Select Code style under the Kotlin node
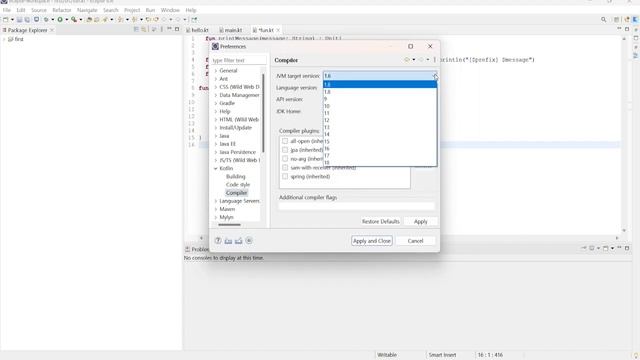 pyautogui.click(x=238, y=185)
